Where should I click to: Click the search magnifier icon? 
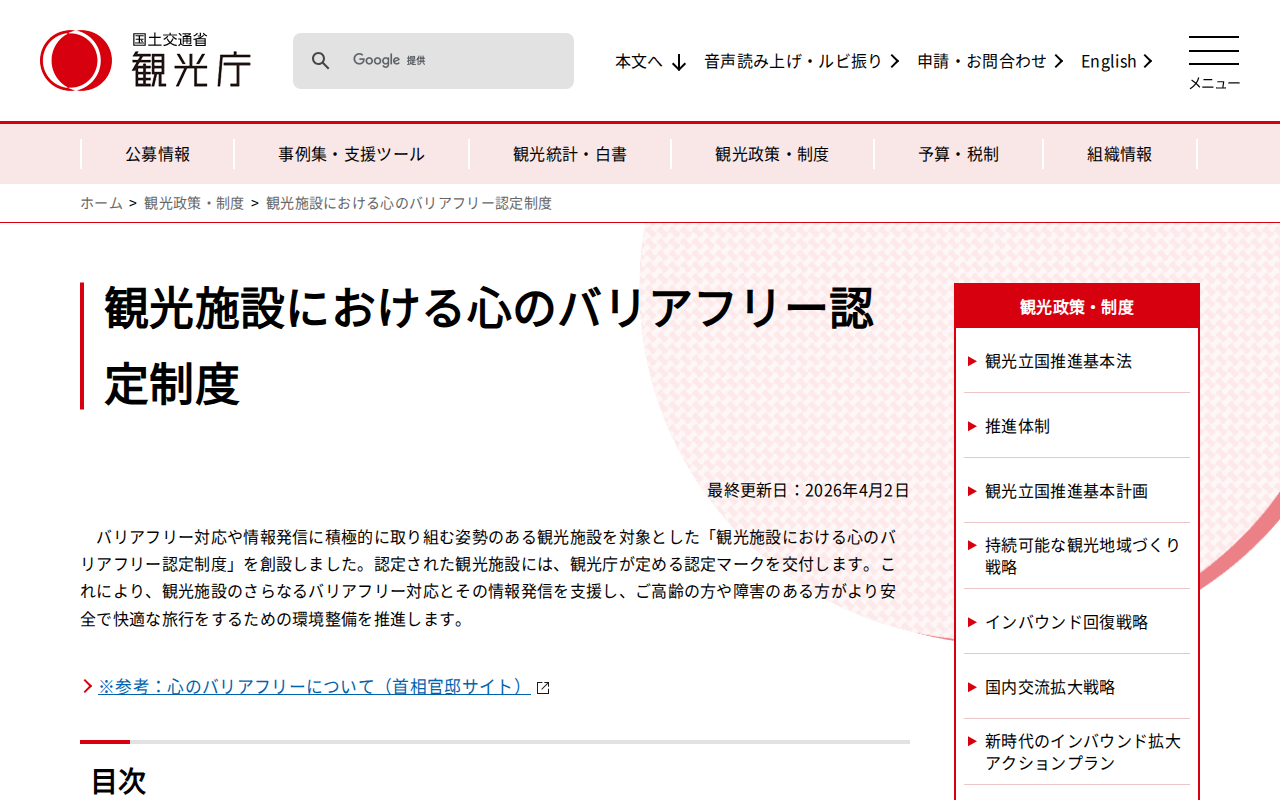[x=320, y=61]
